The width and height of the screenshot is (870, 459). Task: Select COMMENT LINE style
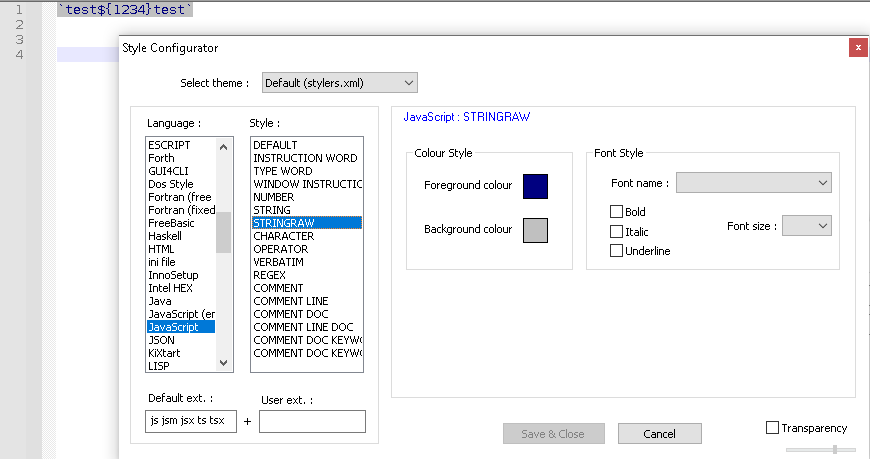click(307, 301)
